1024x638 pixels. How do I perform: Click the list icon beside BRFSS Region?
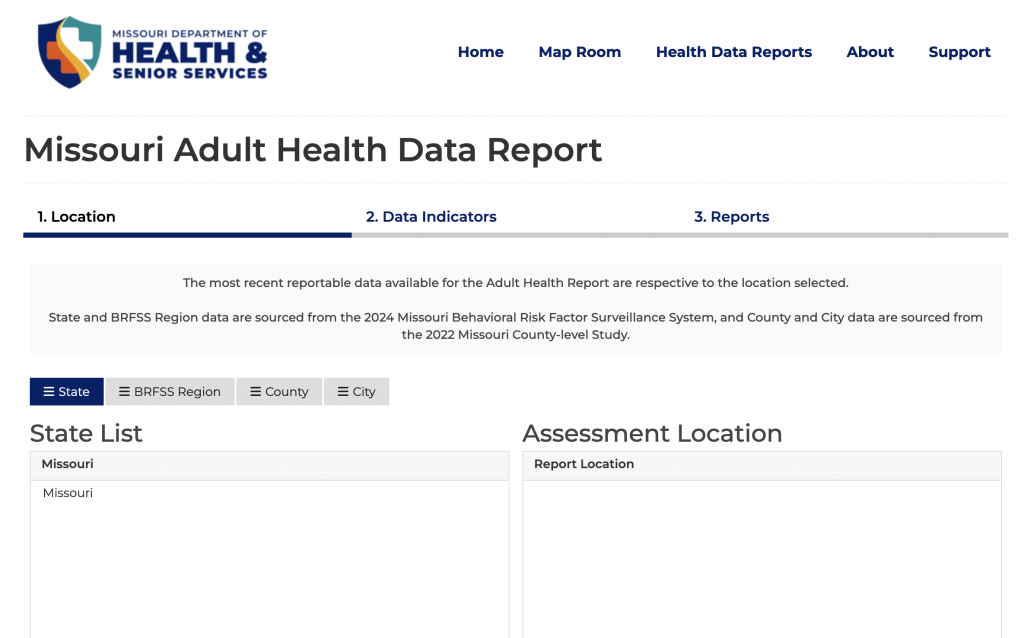[124, 392]
